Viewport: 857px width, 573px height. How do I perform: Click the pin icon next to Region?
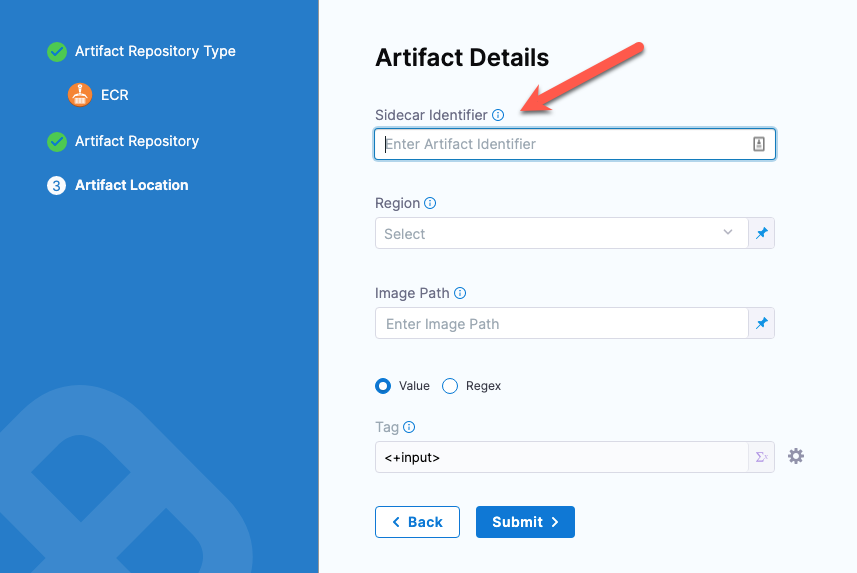point(762,234)
